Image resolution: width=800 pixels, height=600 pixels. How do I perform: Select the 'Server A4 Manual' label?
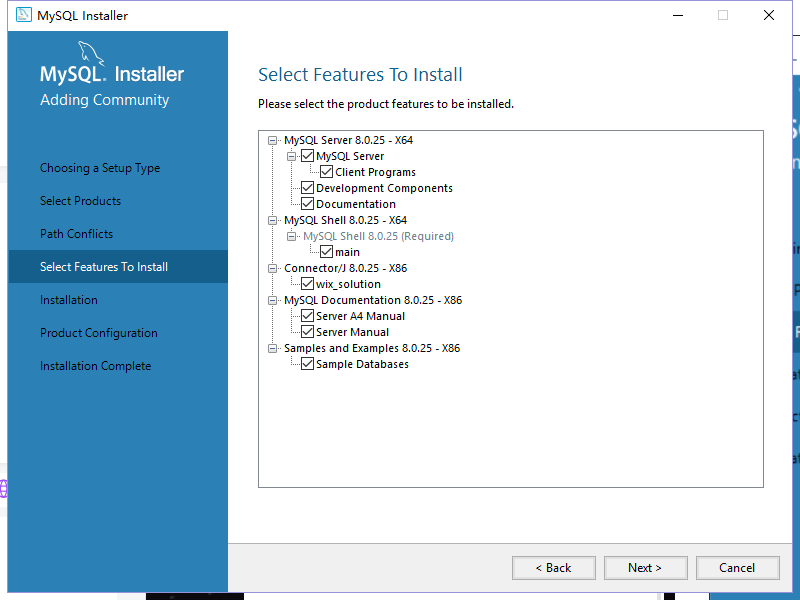coord(360,316)
